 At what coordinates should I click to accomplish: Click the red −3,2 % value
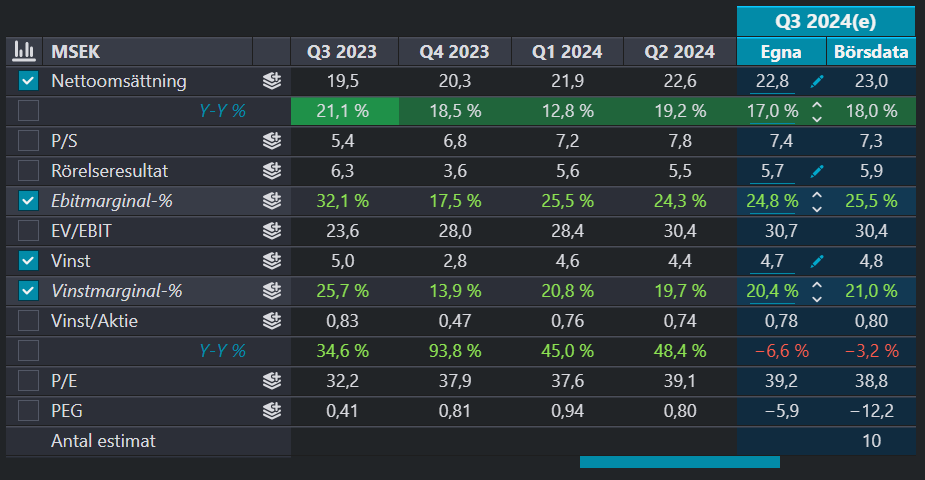[871, 351]
